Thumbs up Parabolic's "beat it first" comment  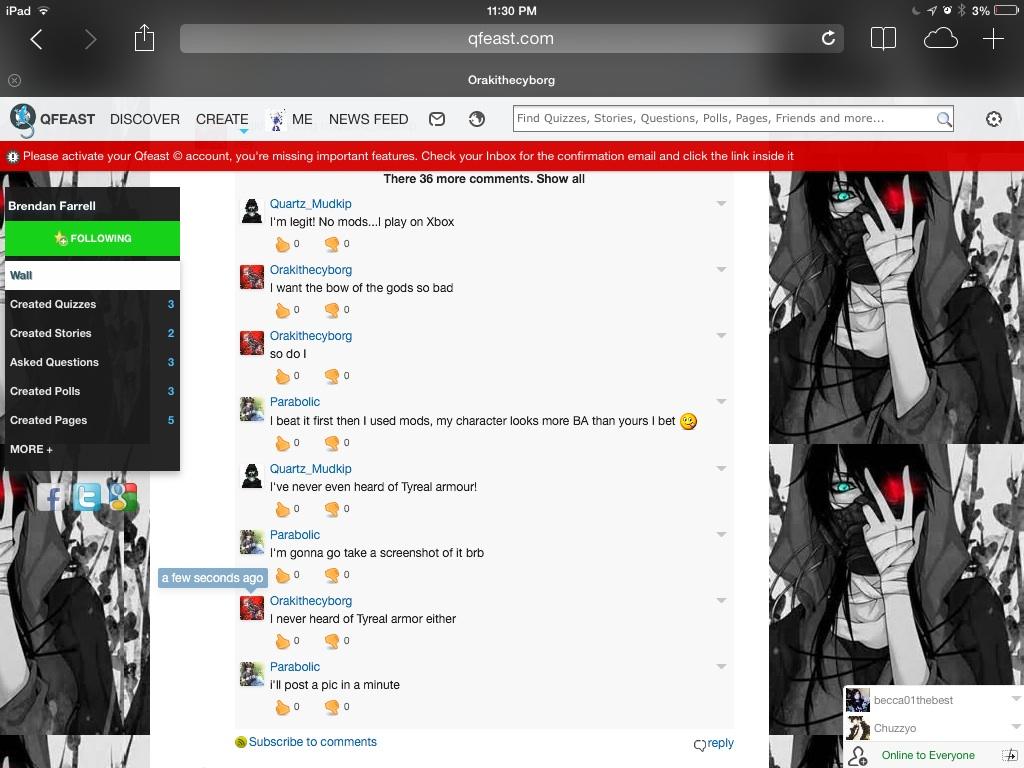click(282, 443)
